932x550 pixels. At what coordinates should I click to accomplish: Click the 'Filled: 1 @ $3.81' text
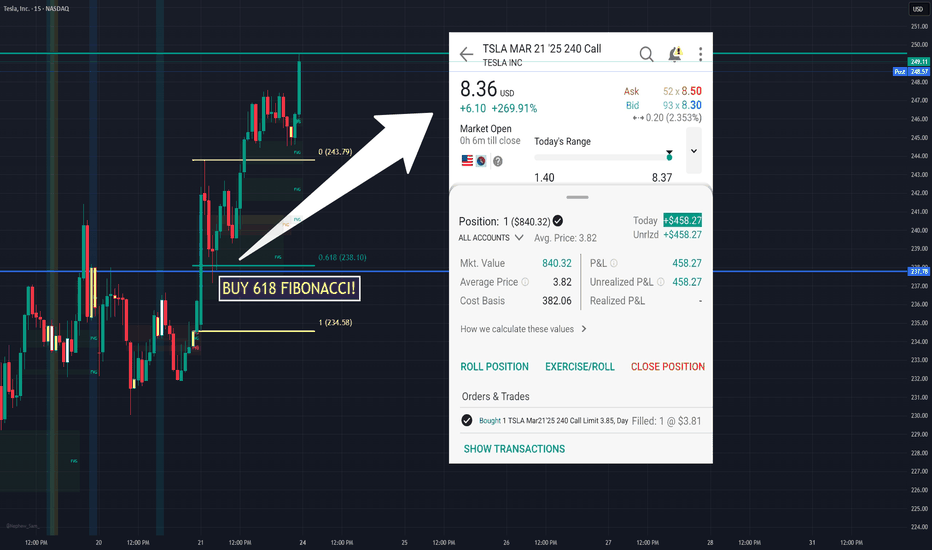pos(666,420)
